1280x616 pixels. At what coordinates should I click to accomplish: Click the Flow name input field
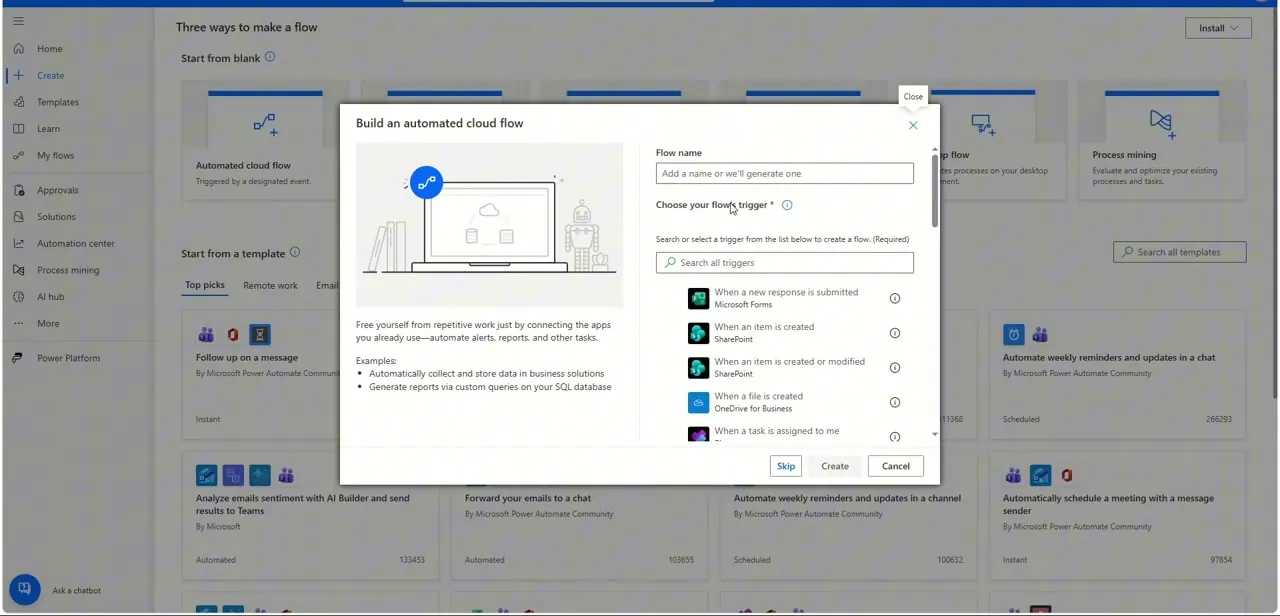click(x=784, y=173)
